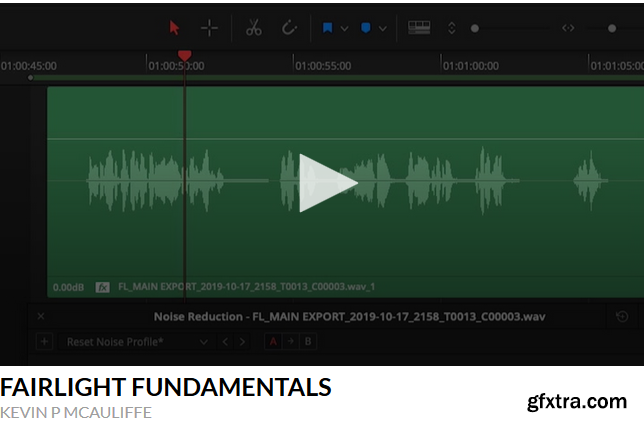
Task: Add a new preset with plus button
Action: (x=44, y=342)
